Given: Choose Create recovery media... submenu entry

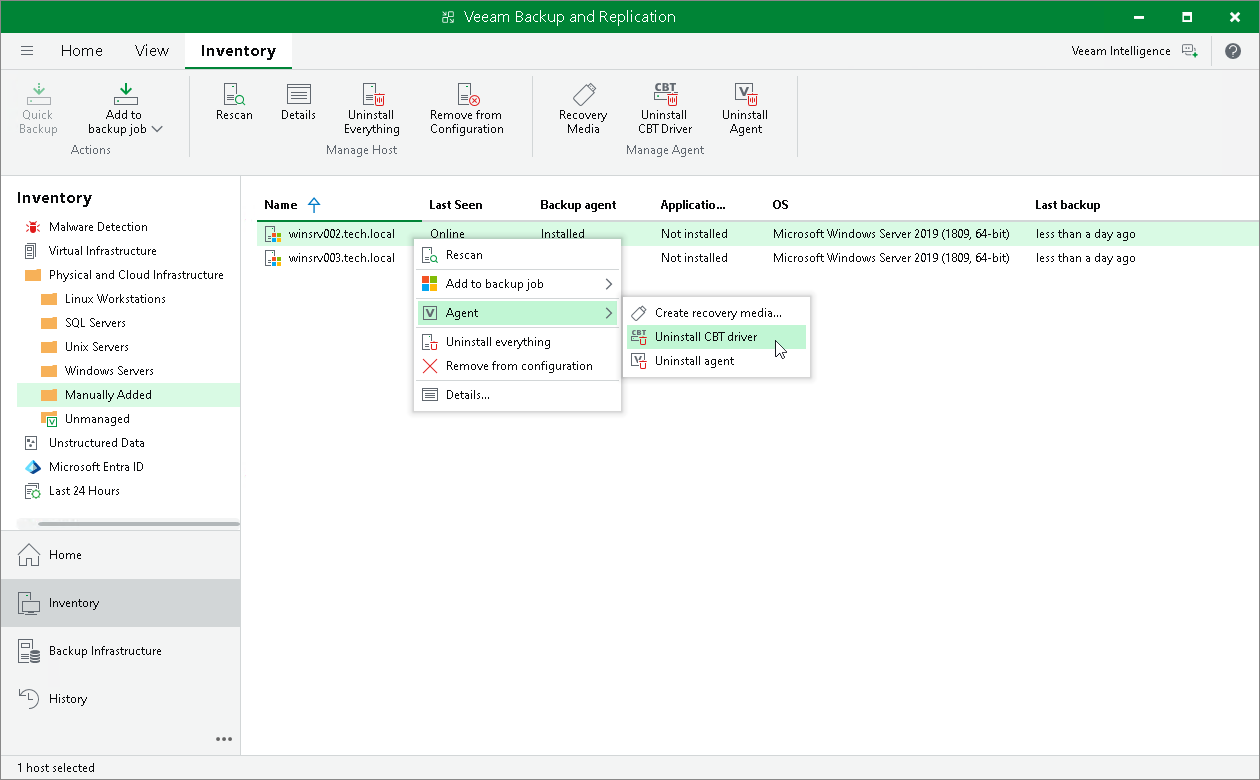Looking at the screenshot, I should (x=716, y=313).
